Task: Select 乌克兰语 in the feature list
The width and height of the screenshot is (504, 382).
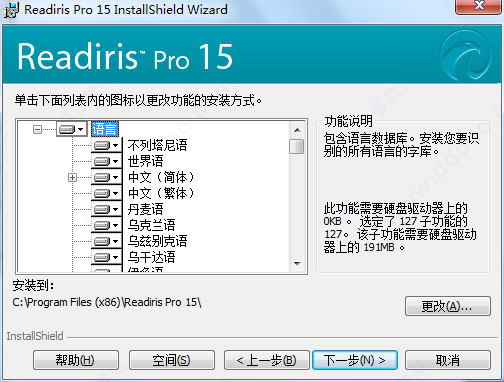Action: [x=152, y=225]
